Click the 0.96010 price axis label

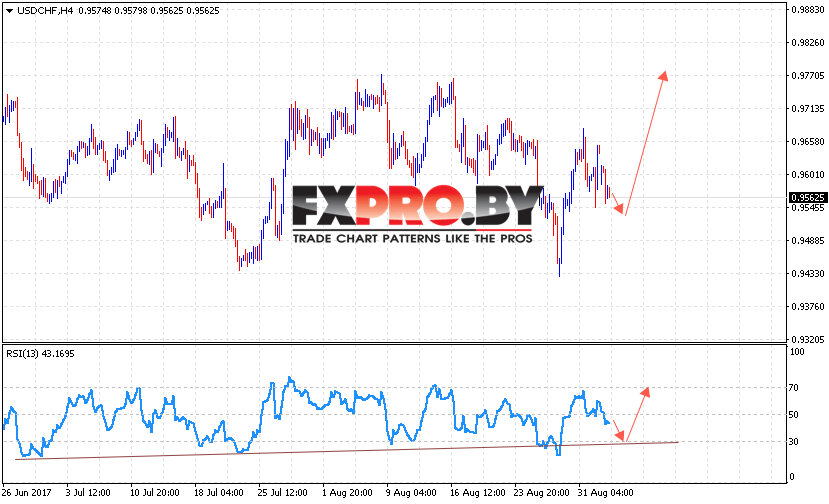tap(807, 175)
